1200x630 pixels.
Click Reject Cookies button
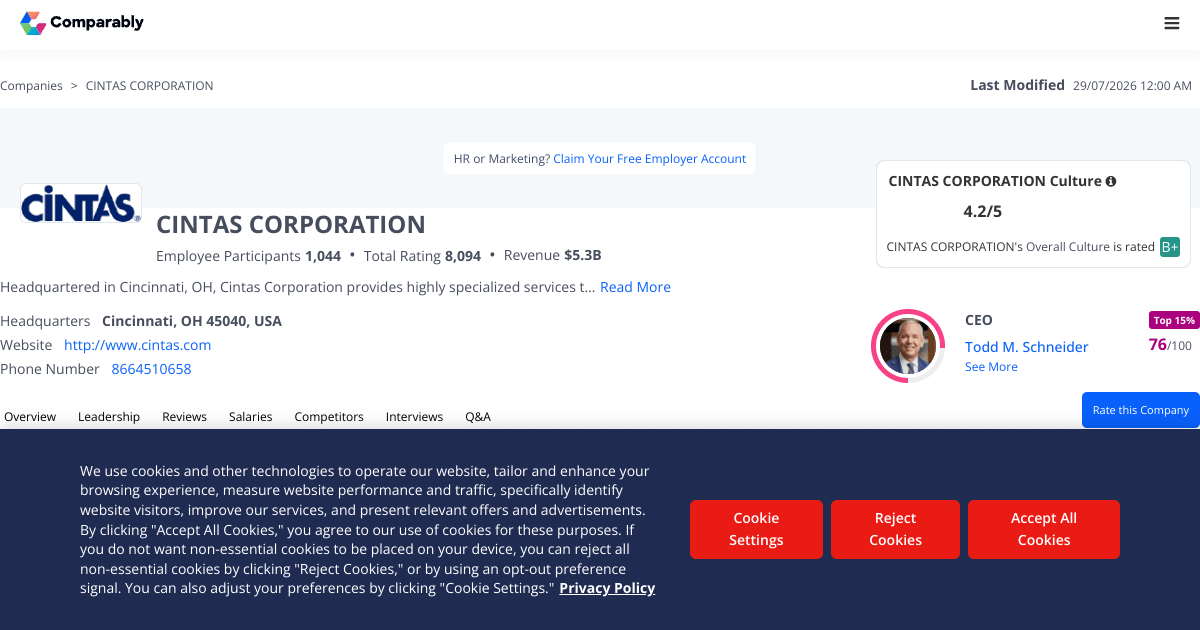coord(895,529)
